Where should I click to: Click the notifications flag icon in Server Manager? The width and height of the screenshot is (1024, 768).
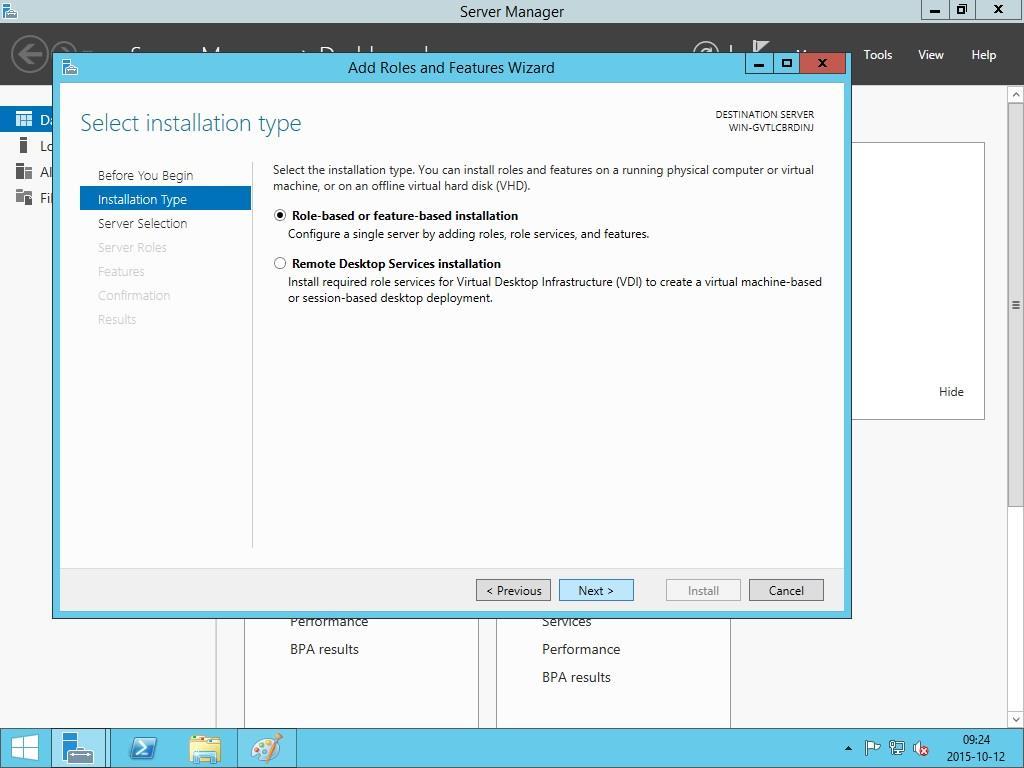(761, 47)
